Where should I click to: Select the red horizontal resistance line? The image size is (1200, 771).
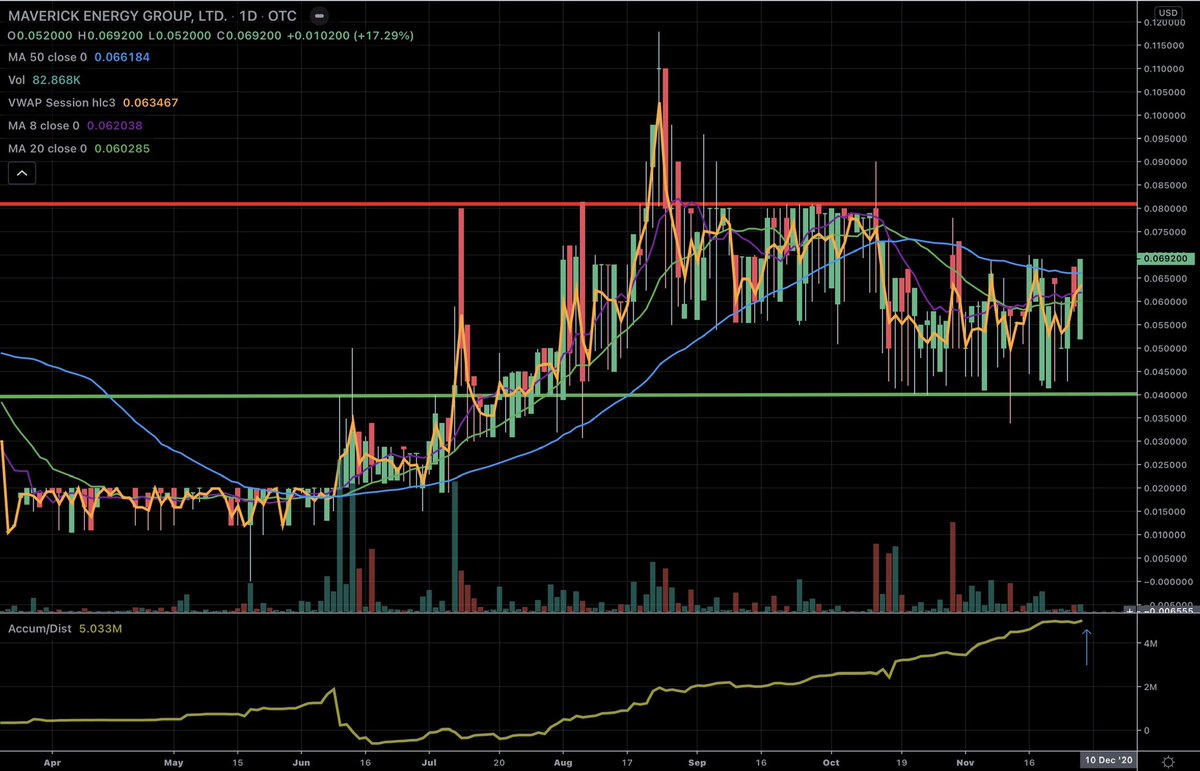(568, 205)
